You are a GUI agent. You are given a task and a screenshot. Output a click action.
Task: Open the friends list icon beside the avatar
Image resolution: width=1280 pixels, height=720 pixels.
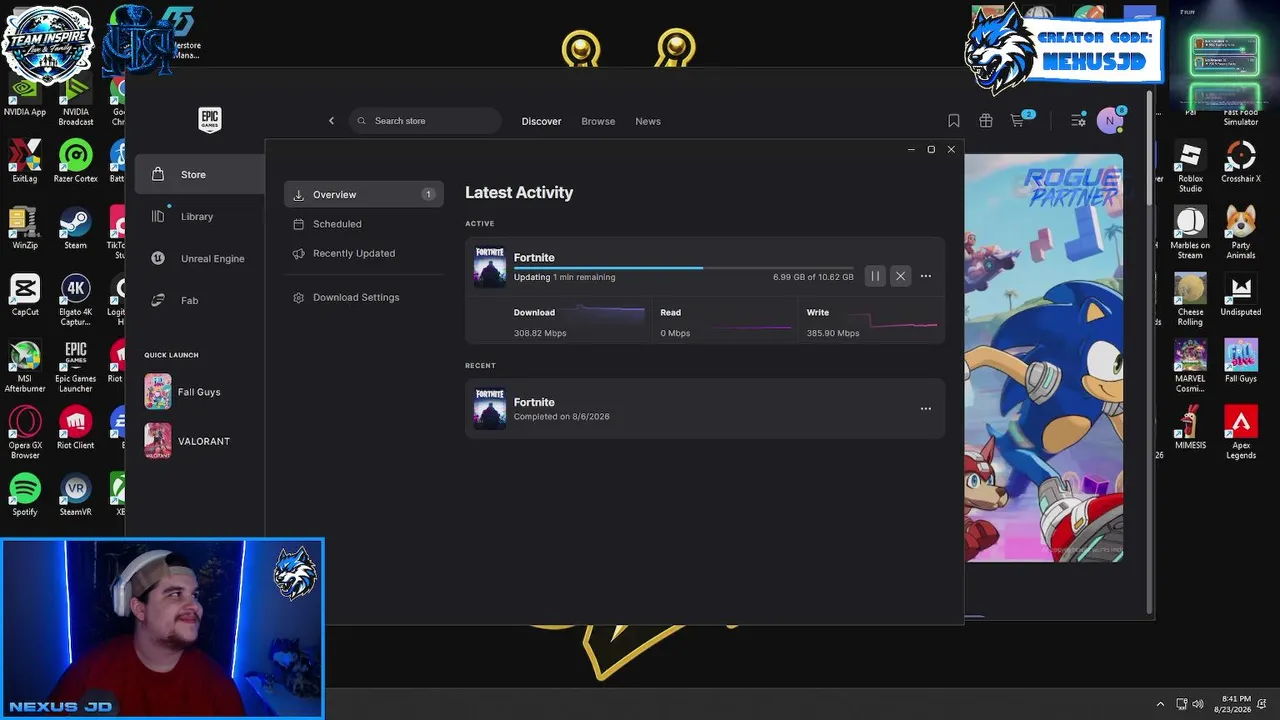pos(1078,121)
